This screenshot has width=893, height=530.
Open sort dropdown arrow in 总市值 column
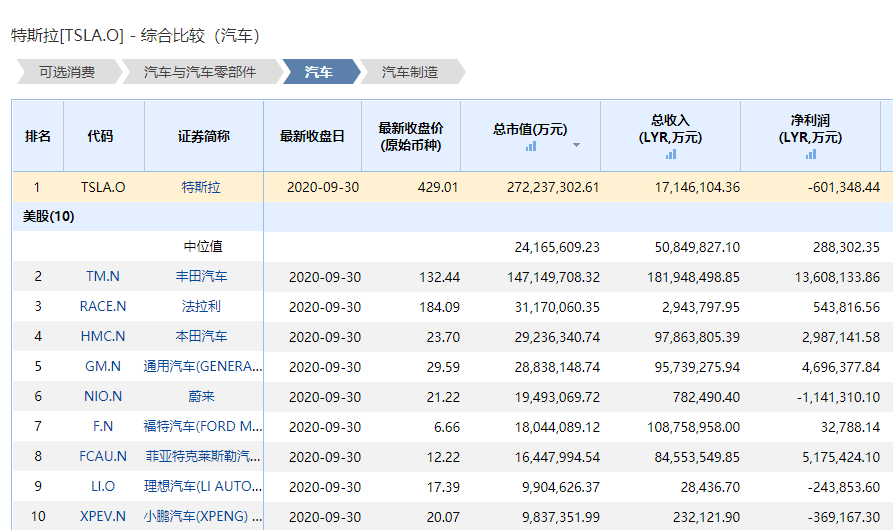(576, 145)
